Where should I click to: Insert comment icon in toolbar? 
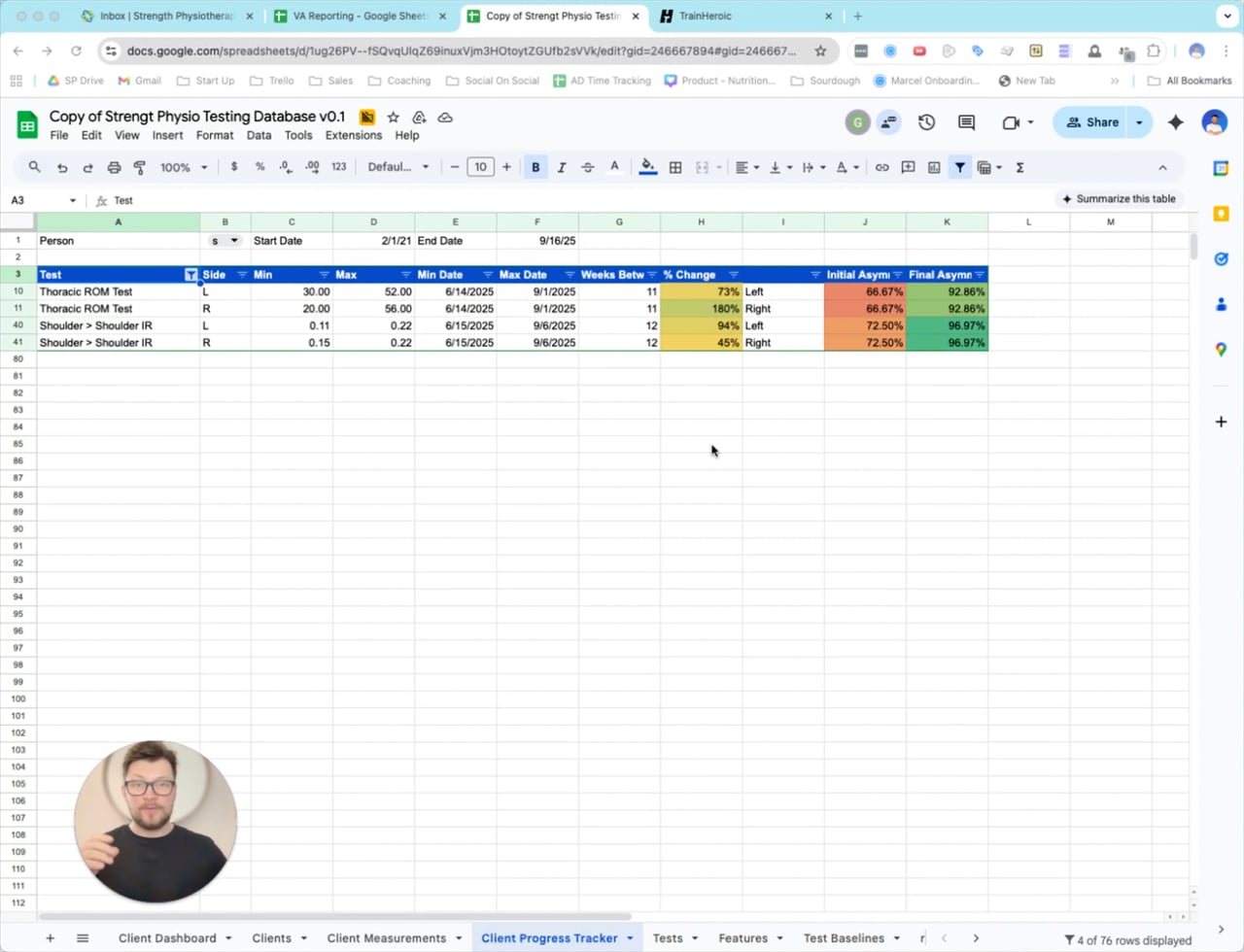coord(908,167)
